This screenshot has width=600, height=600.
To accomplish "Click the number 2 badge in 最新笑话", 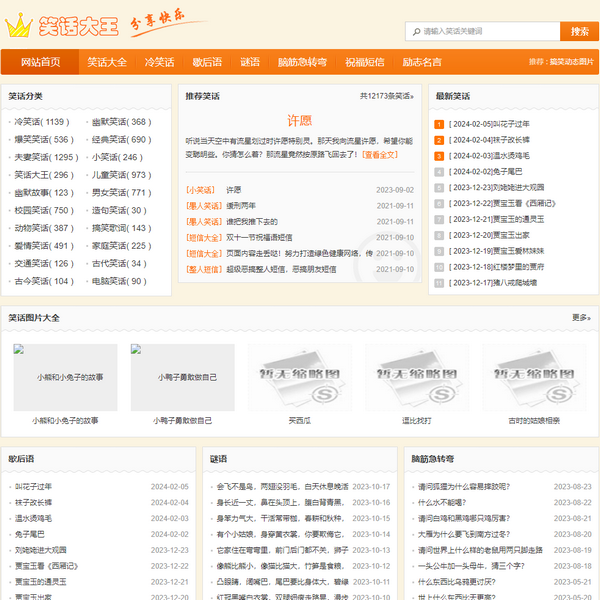I will (438, 140).
